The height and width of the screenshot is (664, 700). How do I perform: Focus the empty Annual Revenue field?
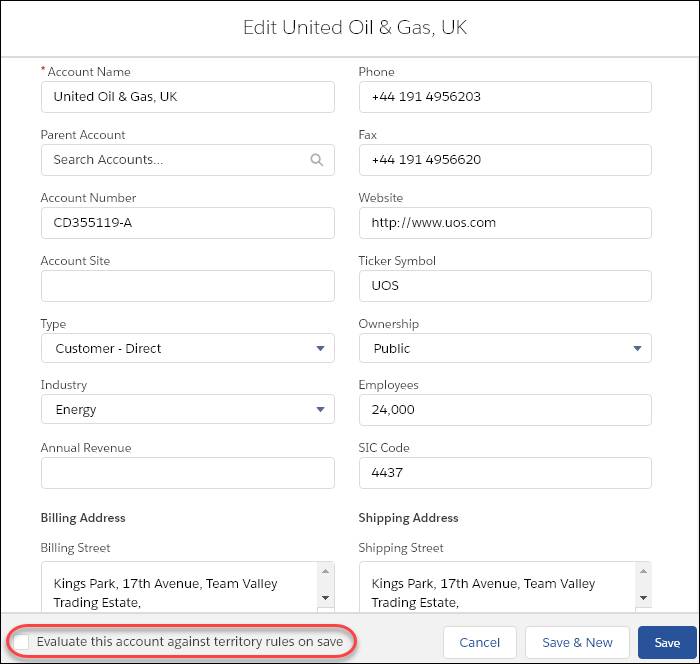coord(188,473)
